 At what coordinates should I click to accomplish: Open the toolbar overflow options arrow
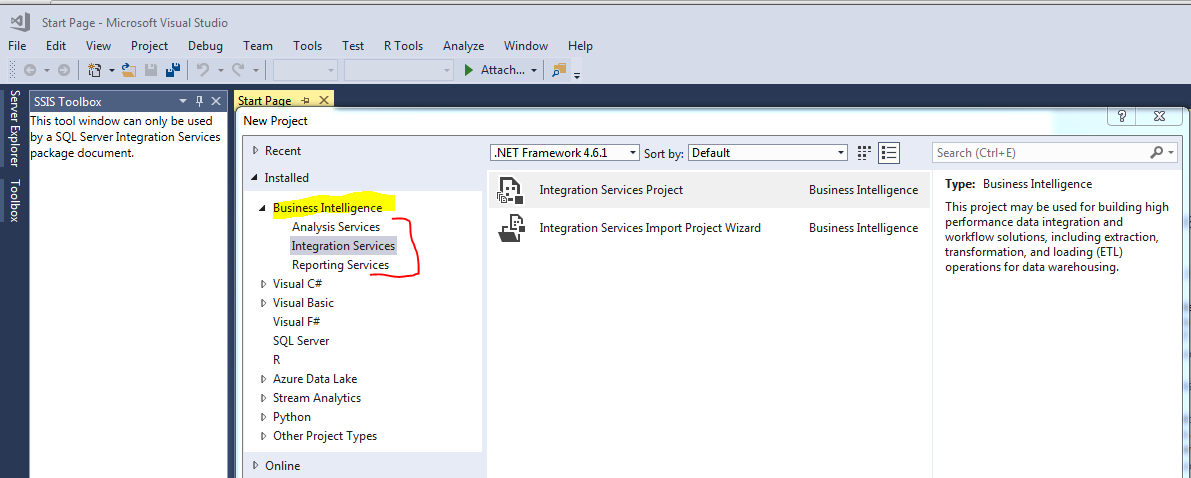pyautogui.click(x=577, y=75)
